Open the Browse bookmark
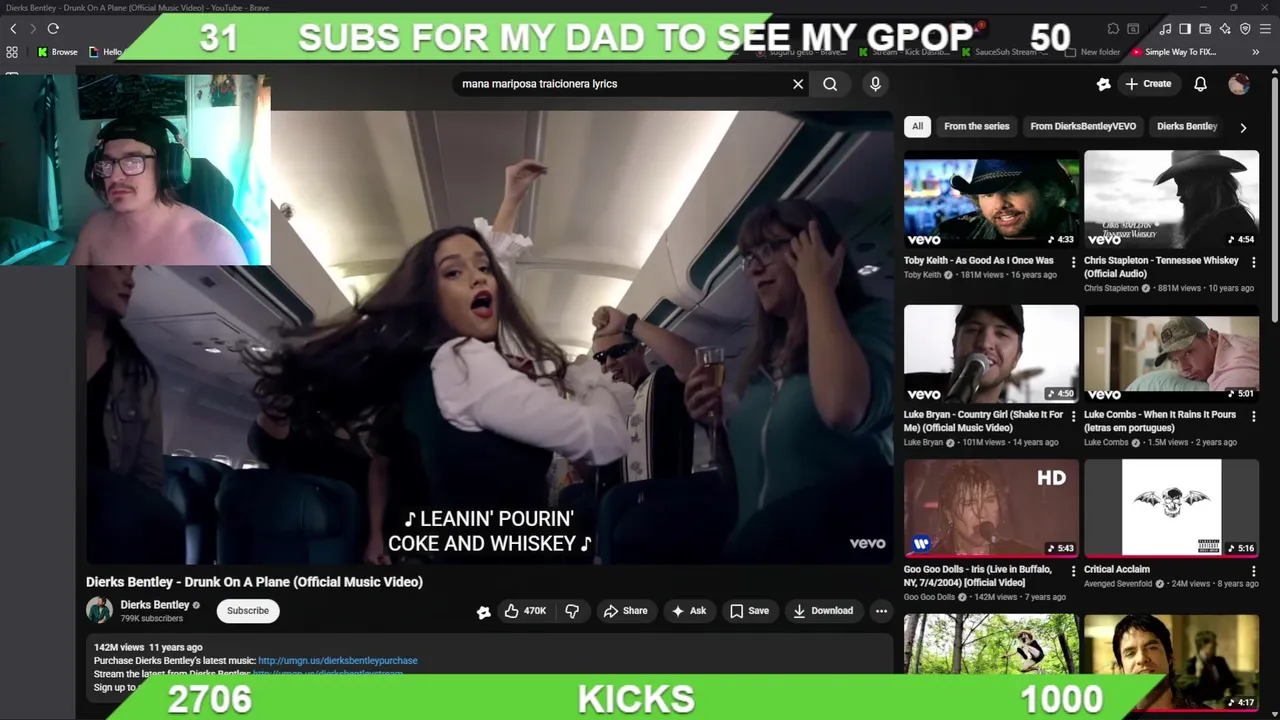Image resolution: width=1280 pixels, height=720 pixels. pos(57,52)
